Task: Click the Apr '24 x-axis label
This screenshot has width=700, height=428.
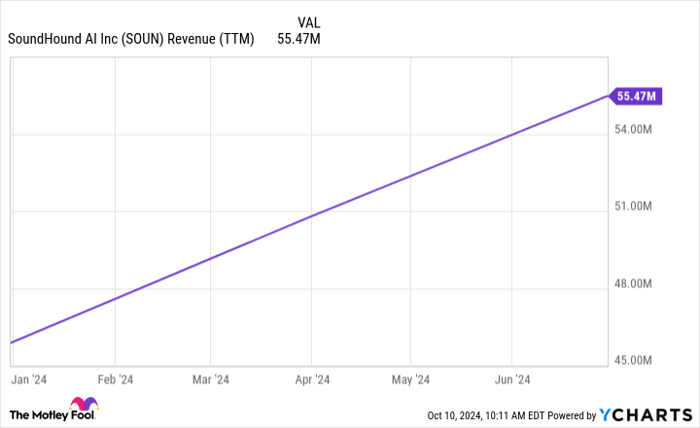Action: click(312, 380)
